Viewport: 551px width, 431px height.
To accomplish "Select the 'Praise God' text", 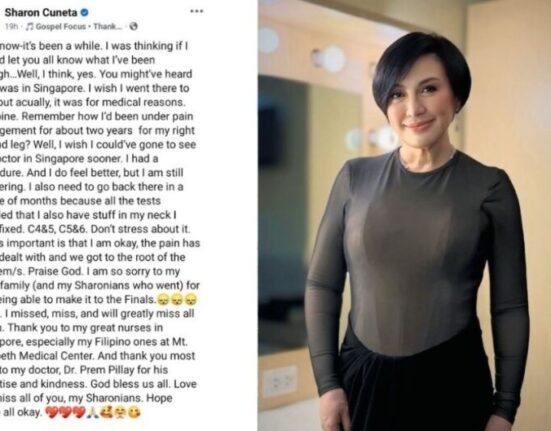I will [x=55, y=272].
